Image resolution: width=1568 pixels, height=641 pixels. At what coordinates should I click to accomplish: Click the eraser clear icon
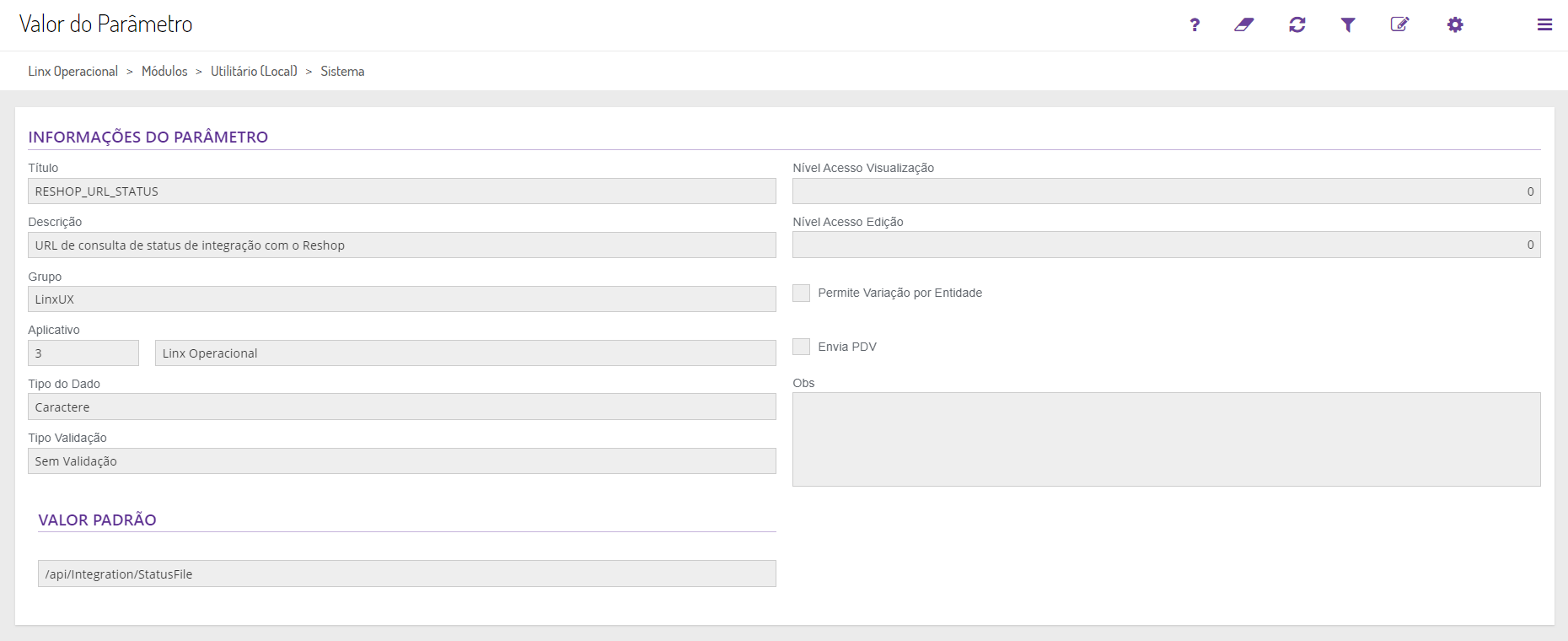pyautogui.click(x=1244, y=24)
